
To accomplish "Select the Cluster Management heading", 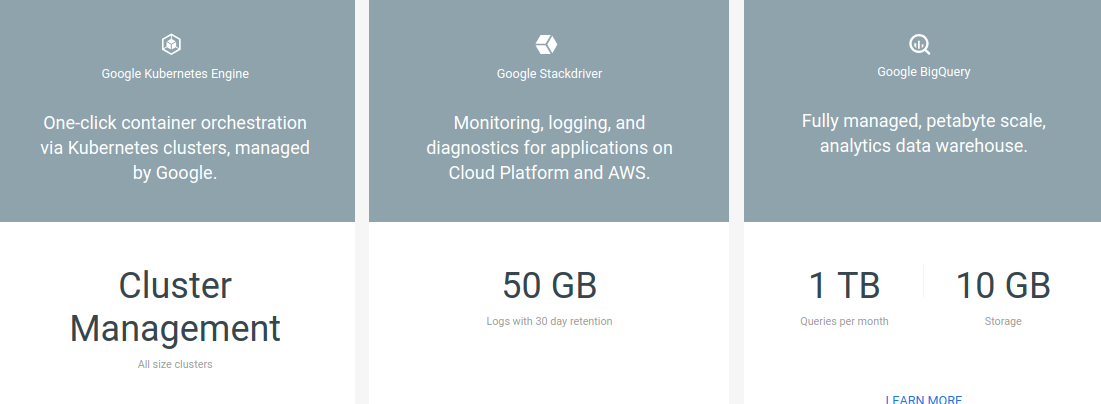I will click(x=175, y=307).
